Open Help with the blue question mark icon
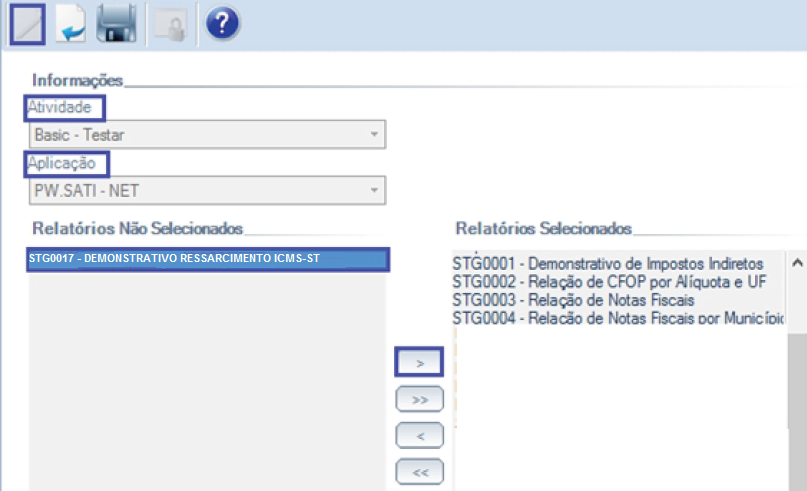This screenshot has height=491, width=807. click(x=221, y=24)
